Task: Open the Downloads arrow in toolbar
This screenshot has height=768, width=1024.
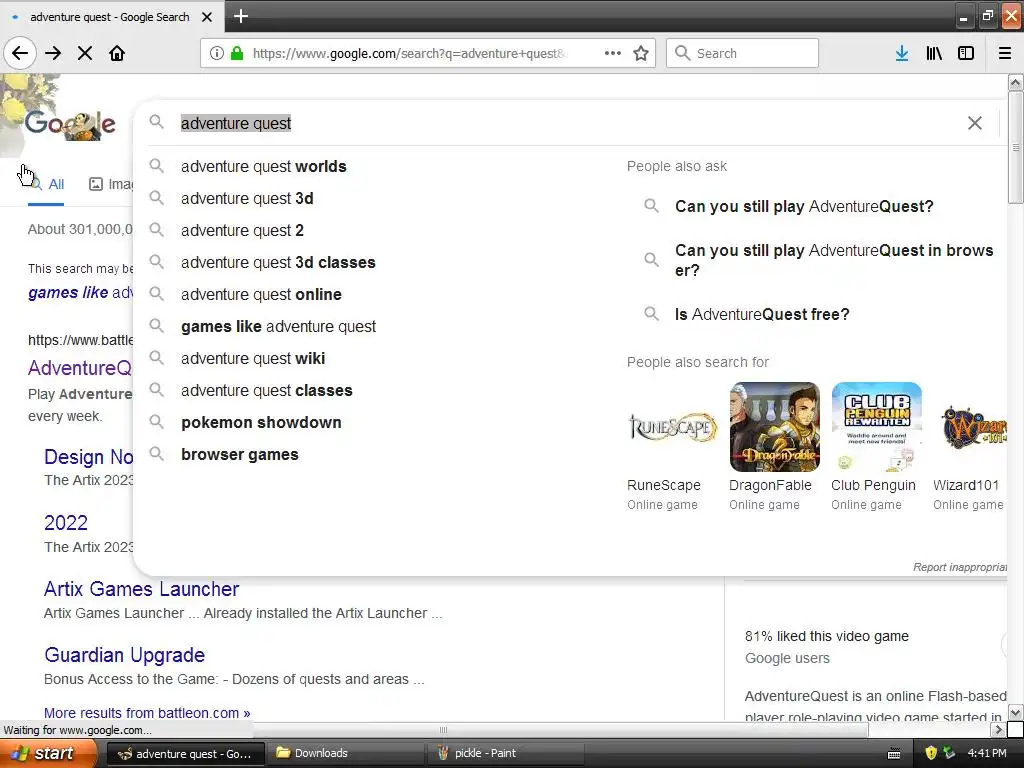Action: [x=901, y=53]
